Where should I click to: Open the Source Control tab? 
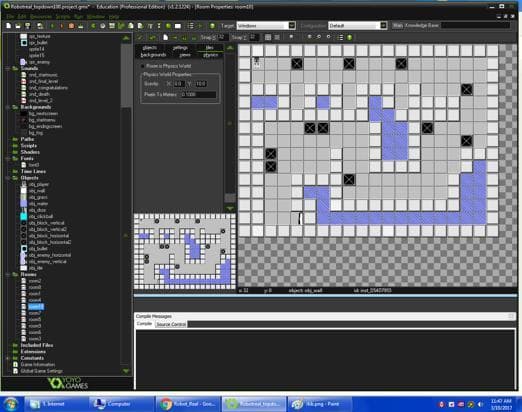click(x=171, y=324)
